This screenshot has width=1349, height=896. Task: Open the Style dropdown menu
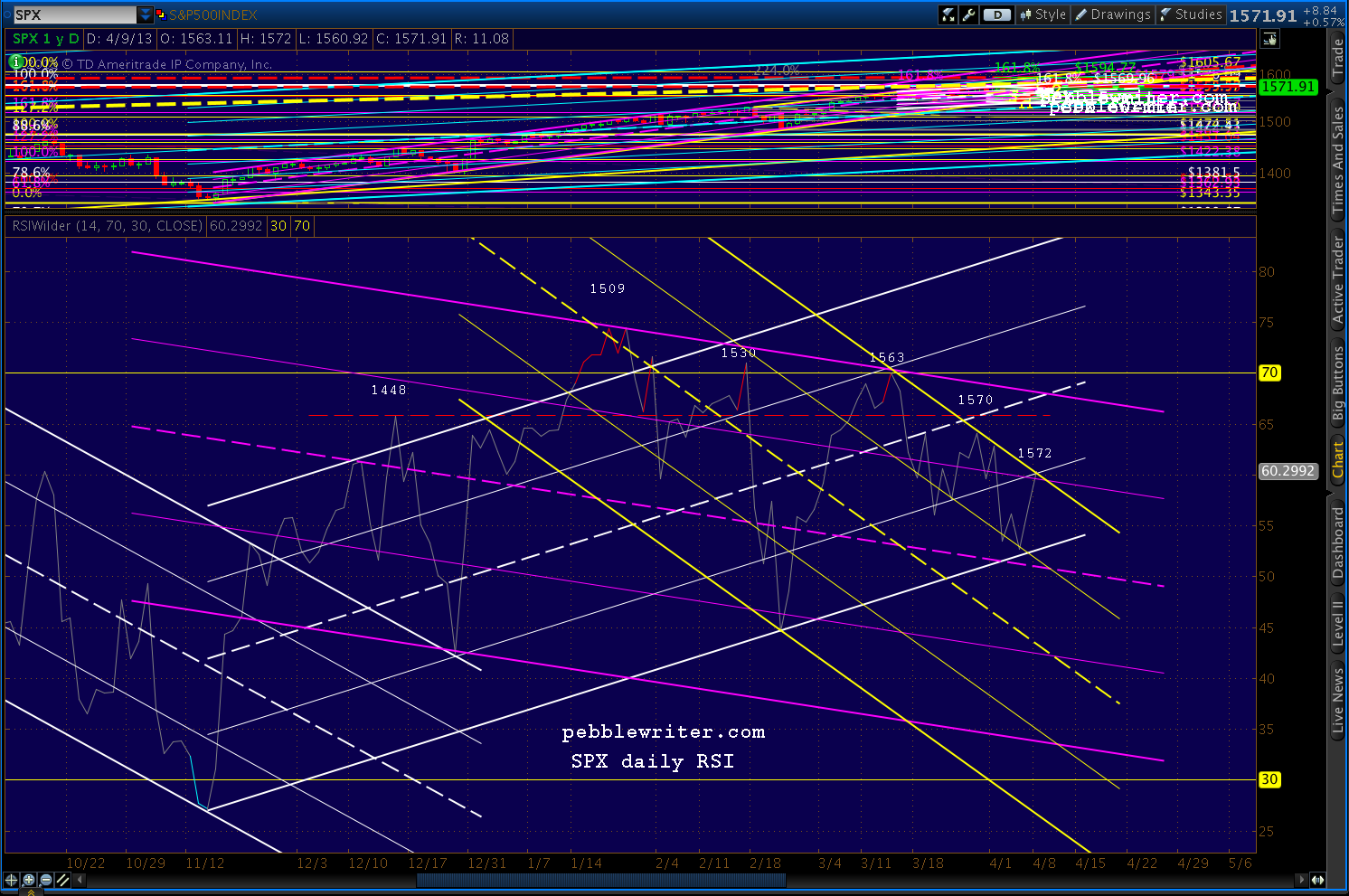point(1043,14)
